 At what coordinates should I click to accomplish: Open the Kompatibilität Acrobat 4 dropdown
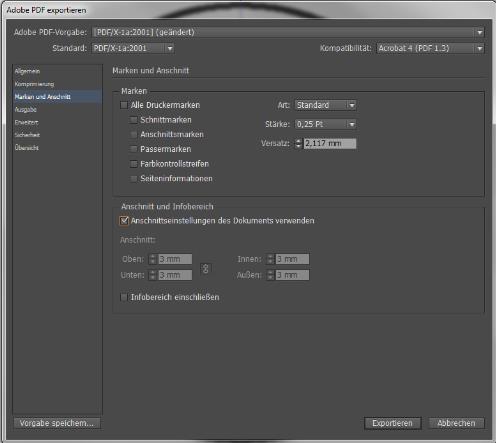[x=430, y=48]
